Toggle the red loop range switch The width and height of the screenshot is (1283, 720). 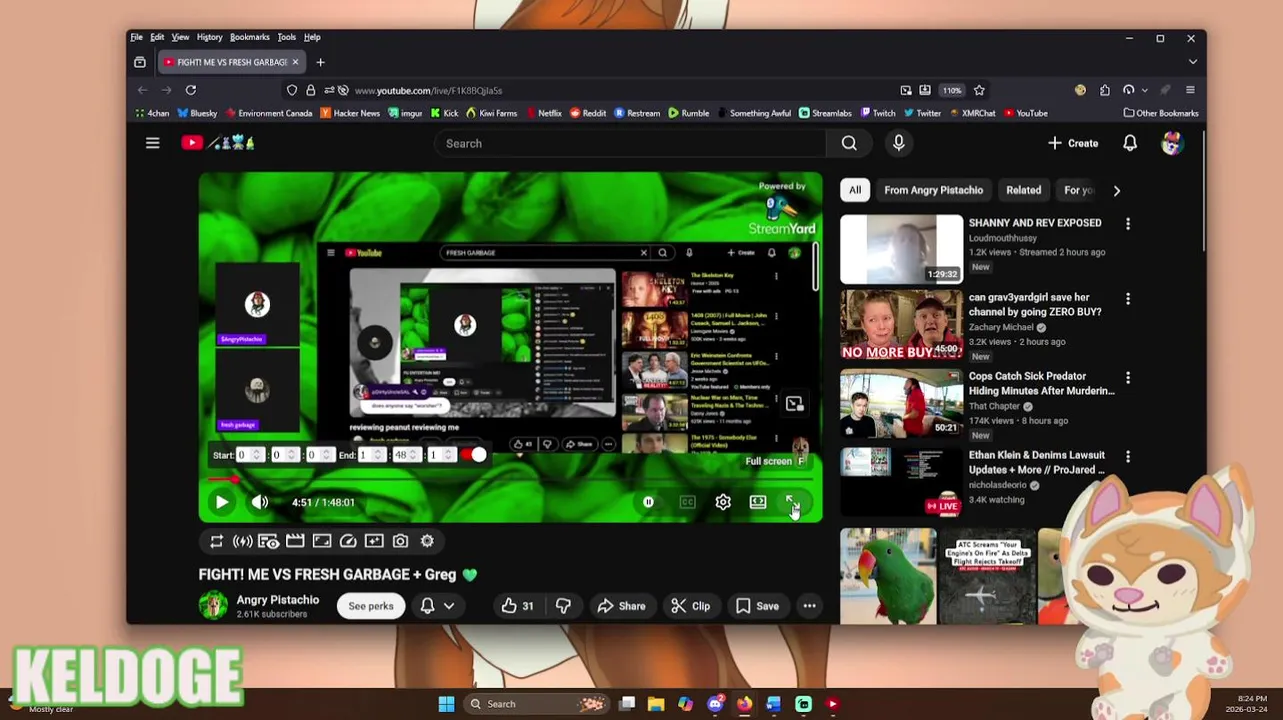point(472,455)
